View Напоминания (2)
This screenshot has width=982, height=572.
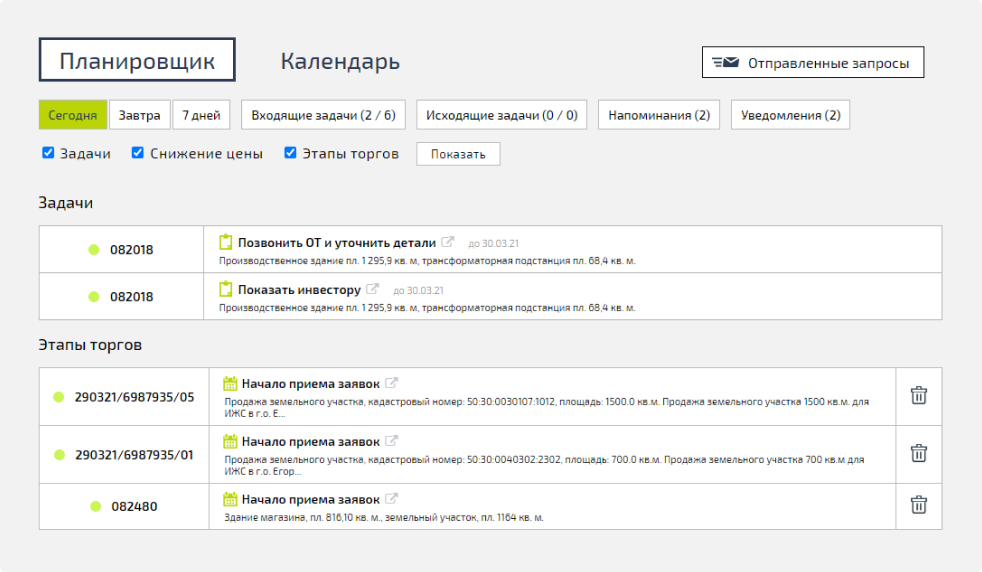click(659, 115)
